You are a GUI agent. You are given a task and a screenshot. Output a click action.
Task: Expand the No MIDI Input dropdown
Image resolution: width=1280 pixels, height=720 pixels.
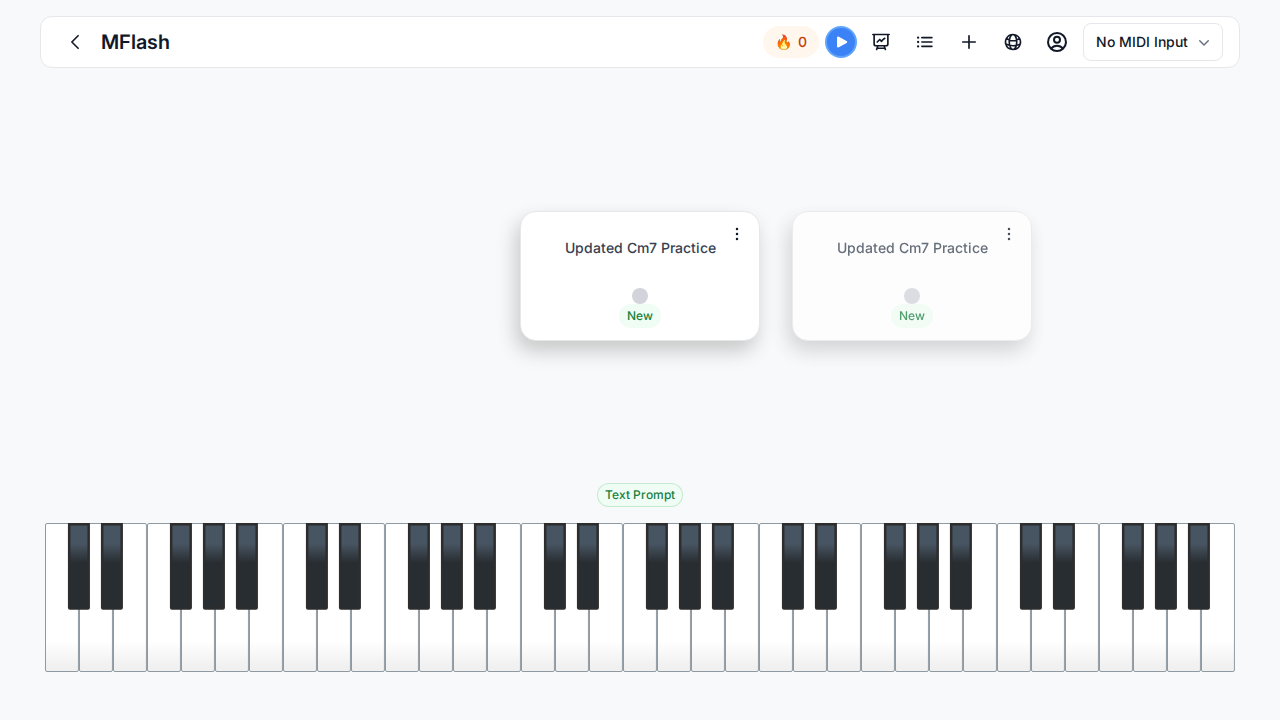tap(1153, 42)
